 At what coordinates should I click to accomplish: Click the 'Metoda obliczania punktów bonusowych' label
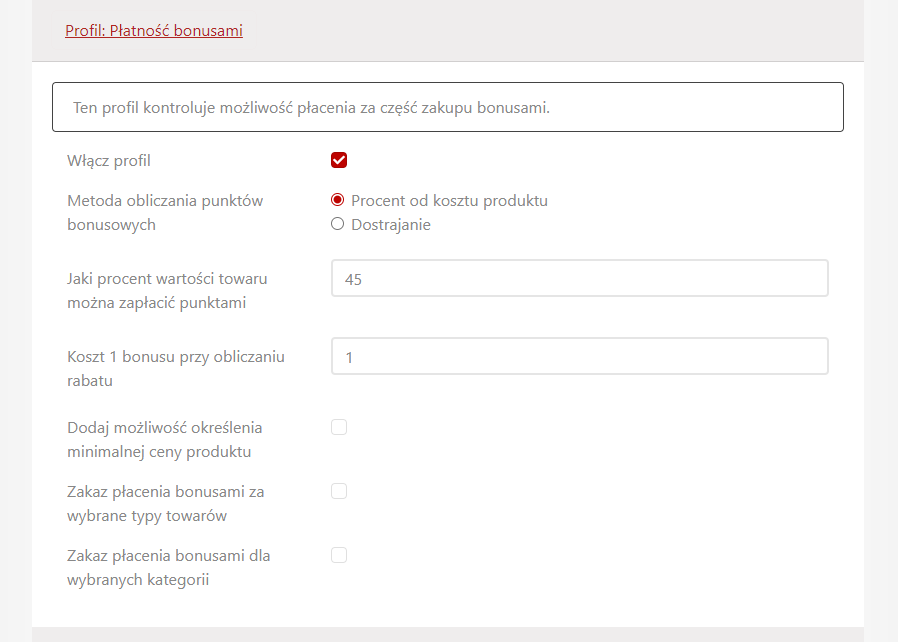click(x=165, y=212)
